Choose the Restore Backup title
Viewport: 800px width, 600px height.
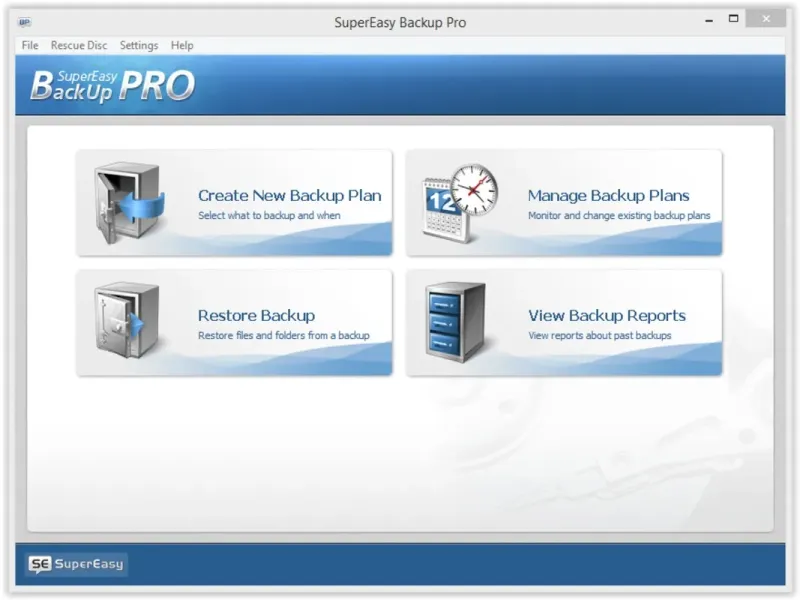coord(257,315)
